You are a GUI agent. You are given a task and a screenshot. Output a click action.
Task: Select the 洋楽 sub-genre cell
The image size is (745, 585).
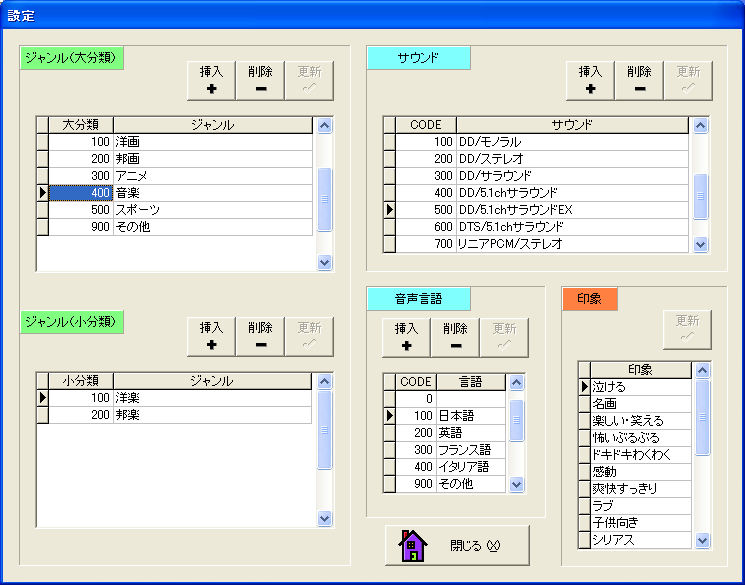(212, 398)
